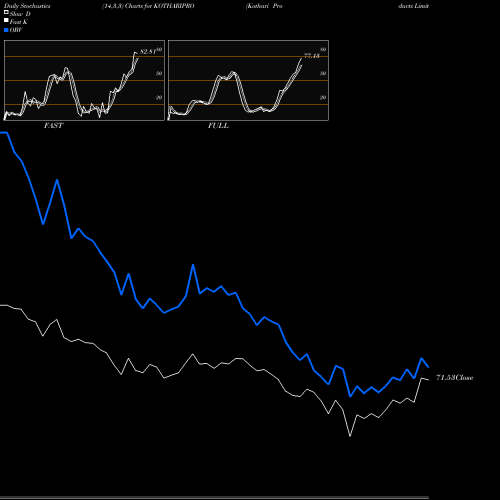Click the 'FAST' chart caption
The height and width of the screenshot is (500, 500).
53,126
